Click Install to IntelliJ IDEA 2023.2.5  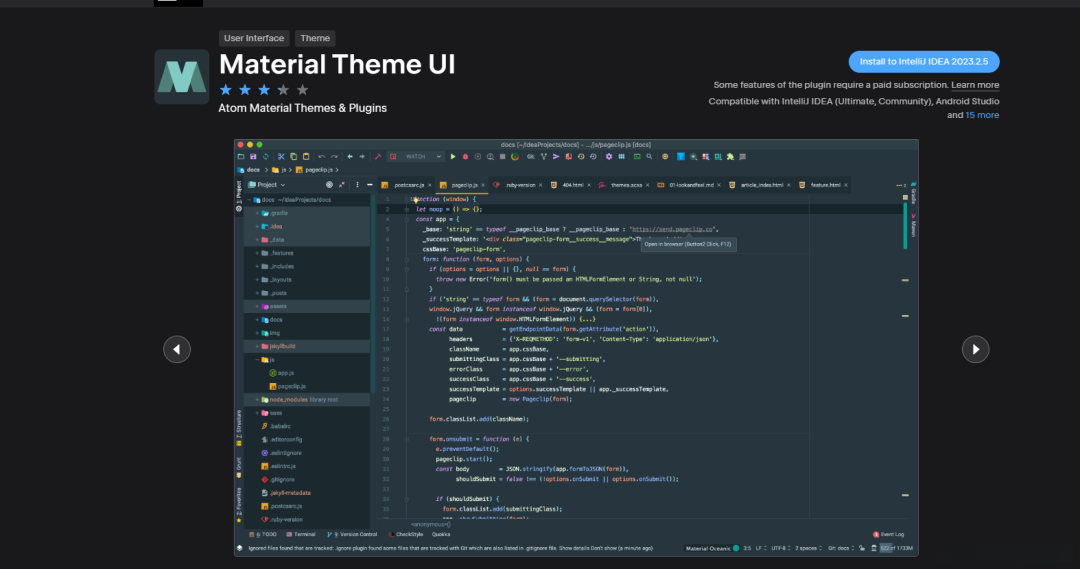[x=923, y=62]
